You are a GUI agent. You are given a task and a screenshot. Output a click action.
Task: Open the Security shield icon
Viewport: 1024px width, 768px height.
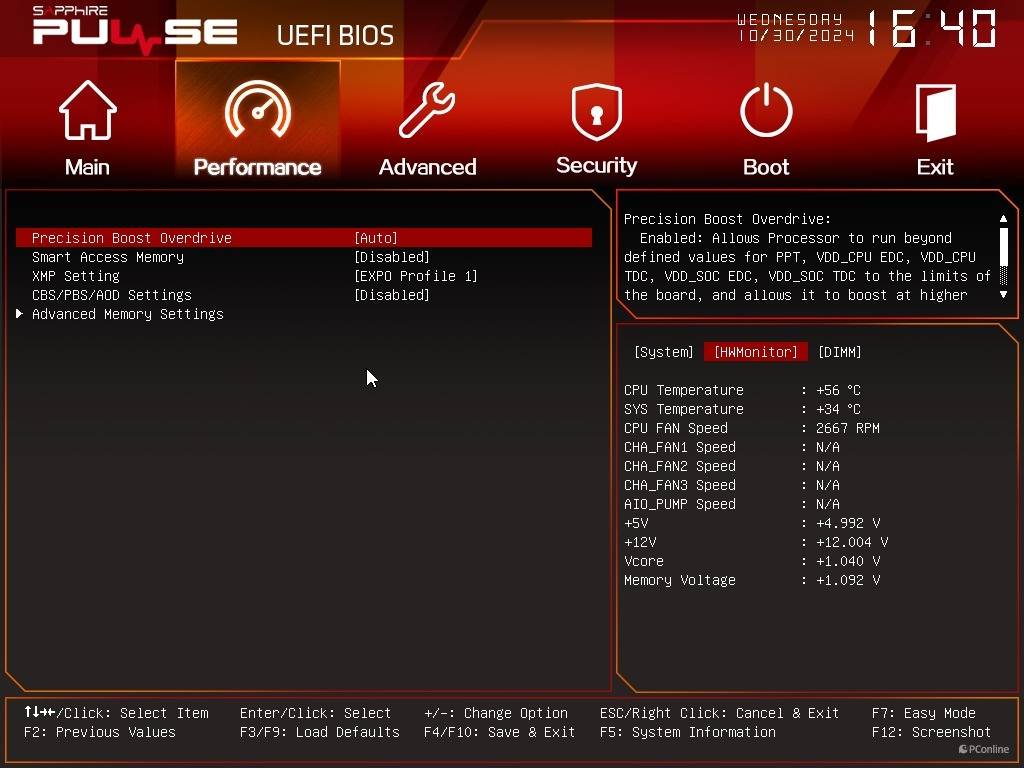tap(596, 112)
